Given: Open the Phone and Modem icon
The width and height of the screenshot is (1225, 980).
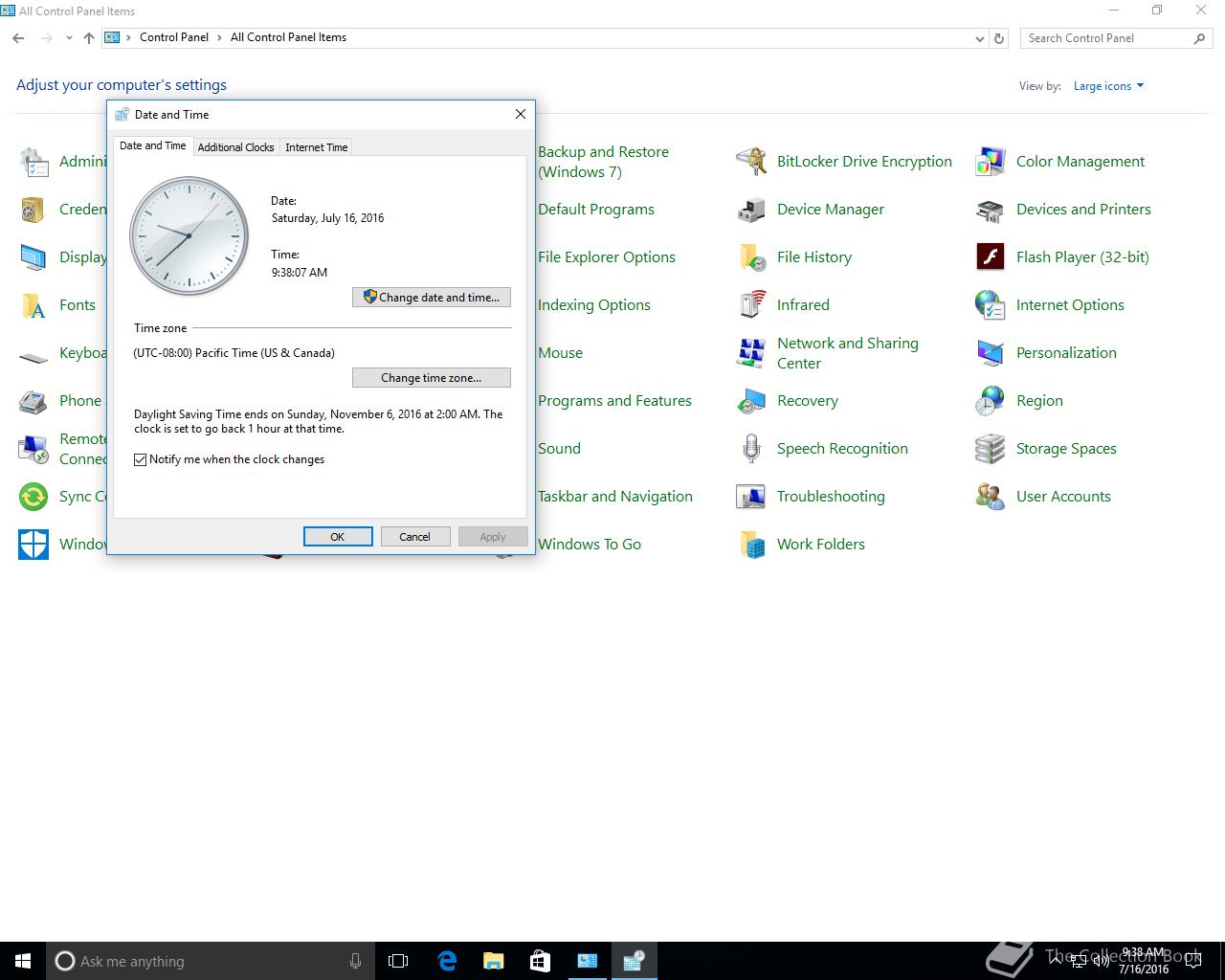Looking at the screenshot, I should [33, 401].
